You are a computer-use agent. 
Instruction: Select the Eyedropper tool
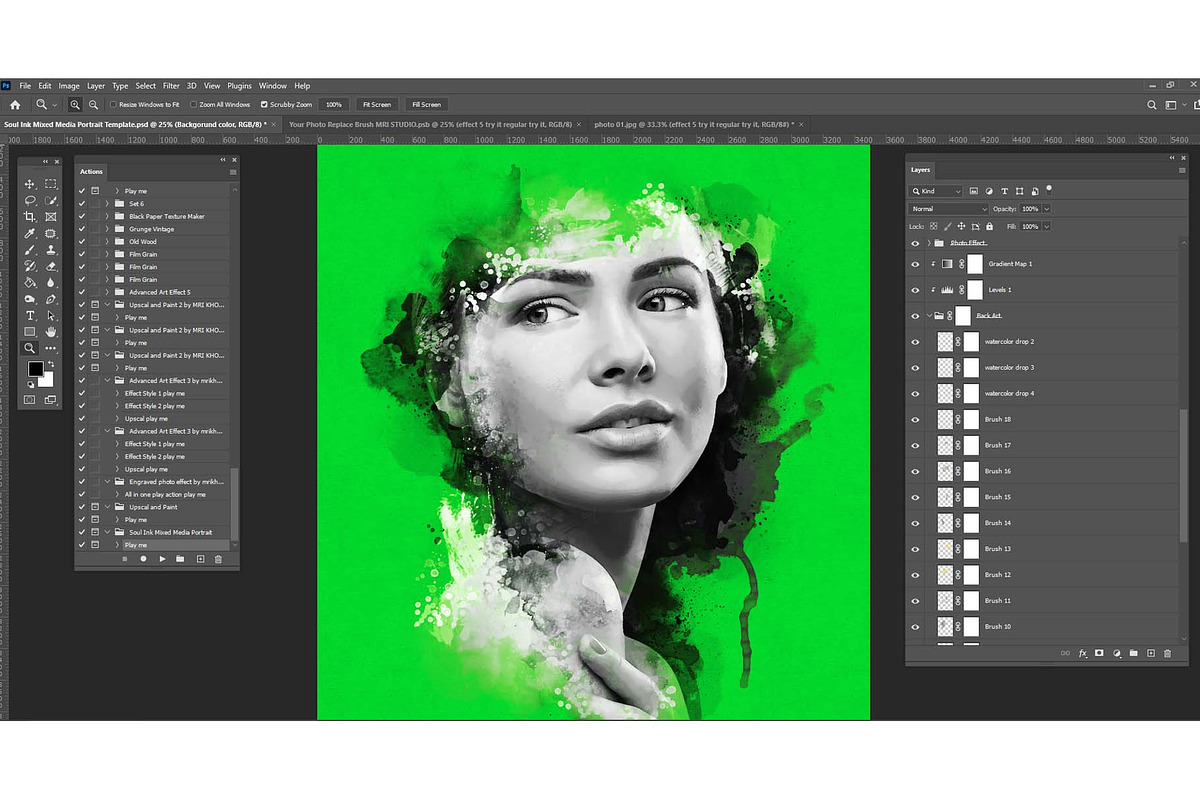pyautogui.click(x=30, y=233)
